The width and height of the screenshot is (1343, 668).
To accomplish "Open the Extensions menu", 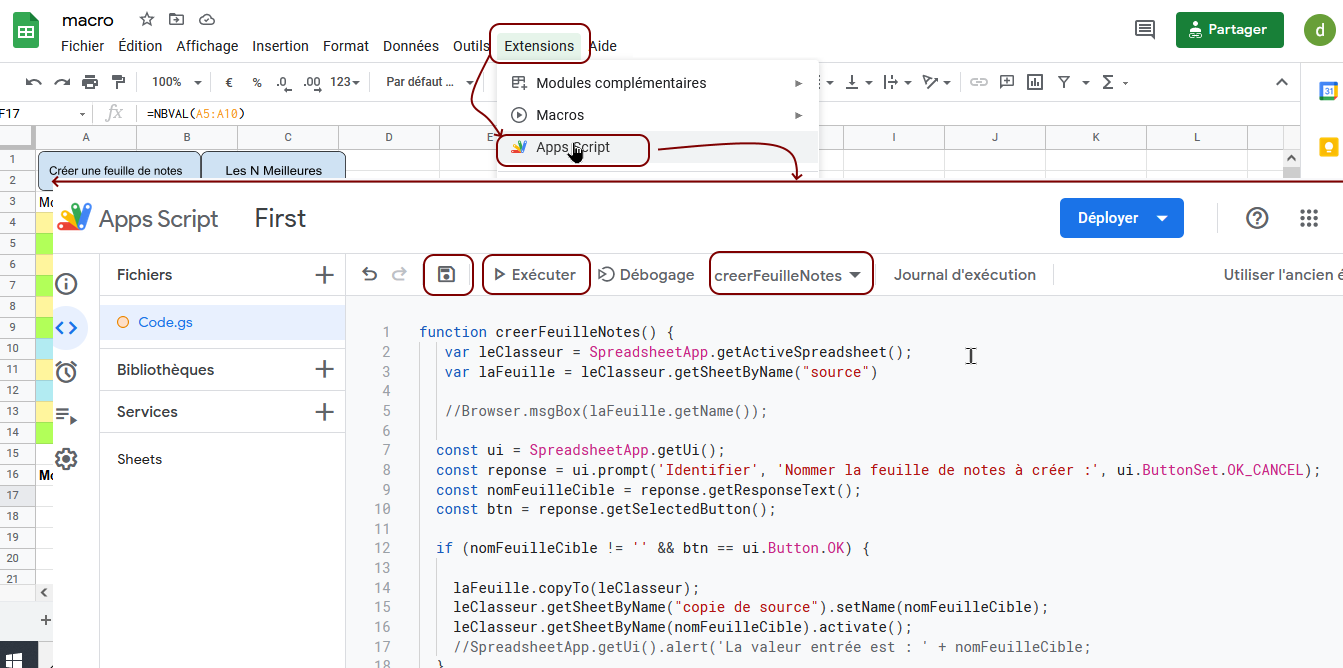I will click(539, 46).
